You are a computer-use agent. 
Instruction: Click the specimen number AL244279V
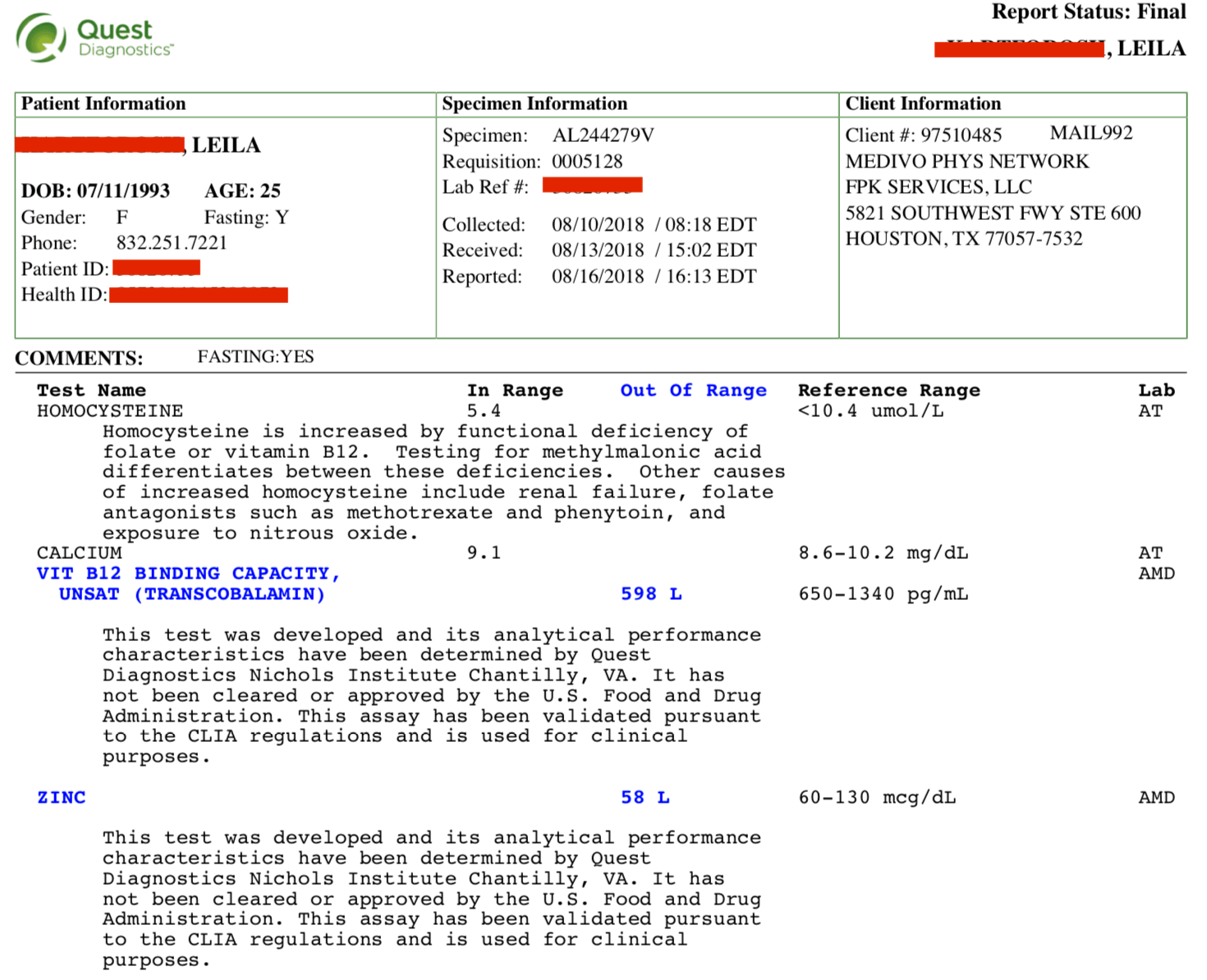coord(603,135)
